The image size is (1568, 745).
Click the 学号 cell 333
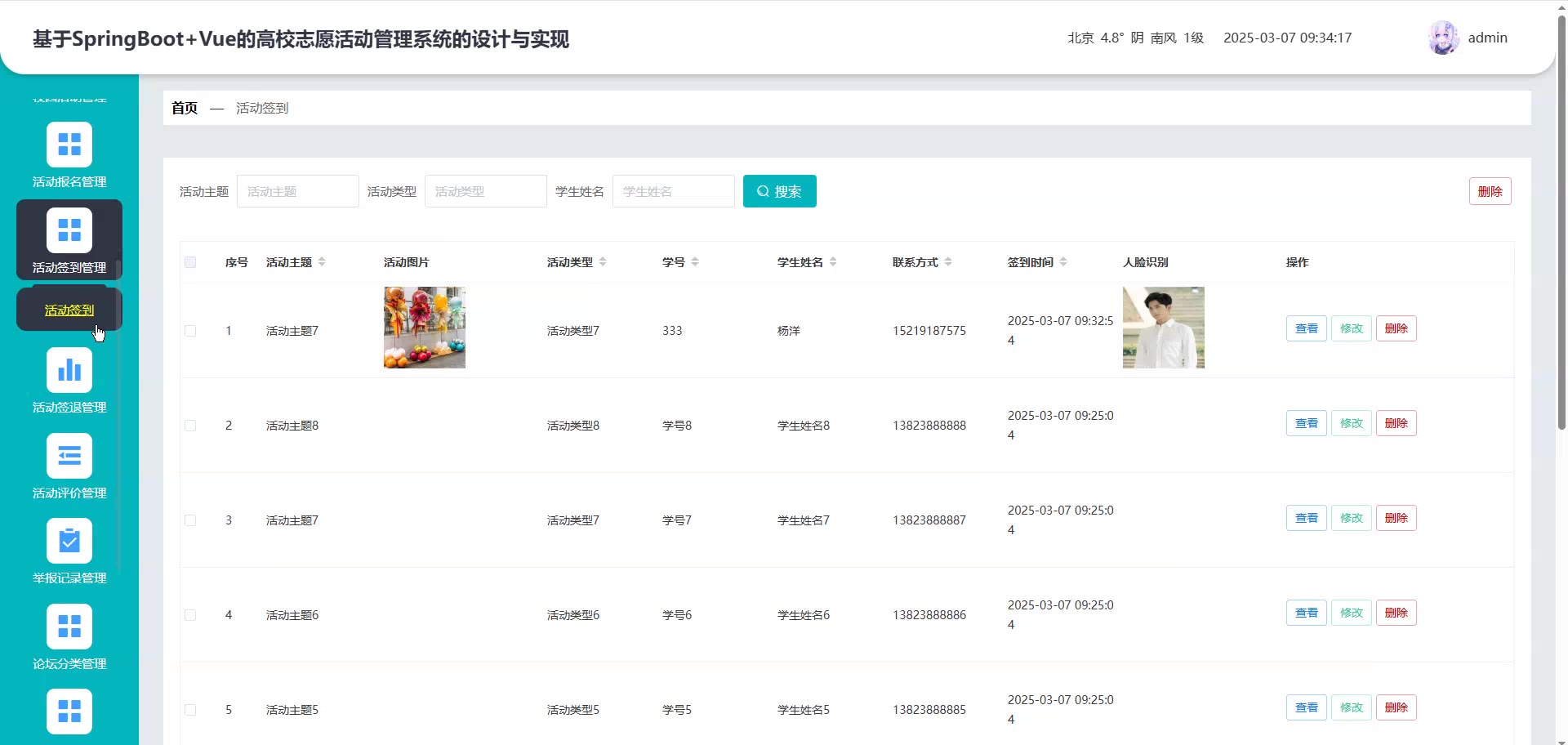point(672,331)
